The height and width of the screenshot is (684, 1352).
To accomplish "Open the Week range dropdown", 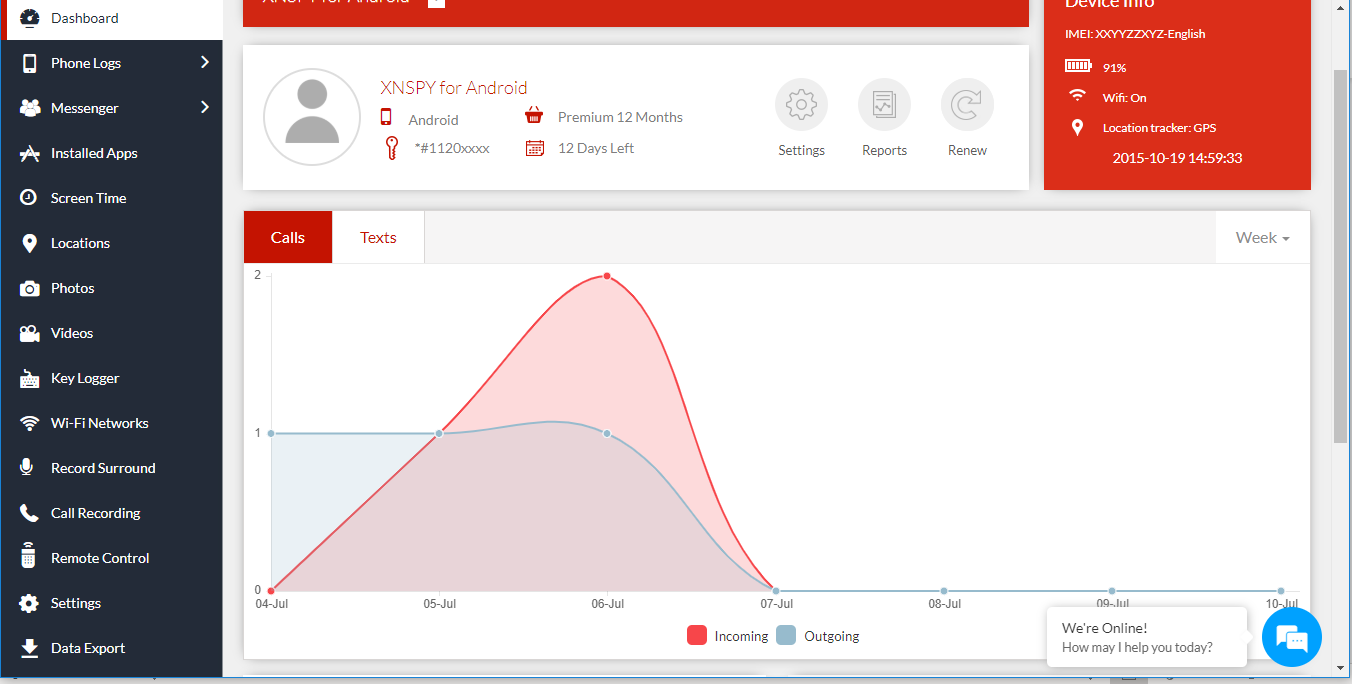I will [1262, 237].
